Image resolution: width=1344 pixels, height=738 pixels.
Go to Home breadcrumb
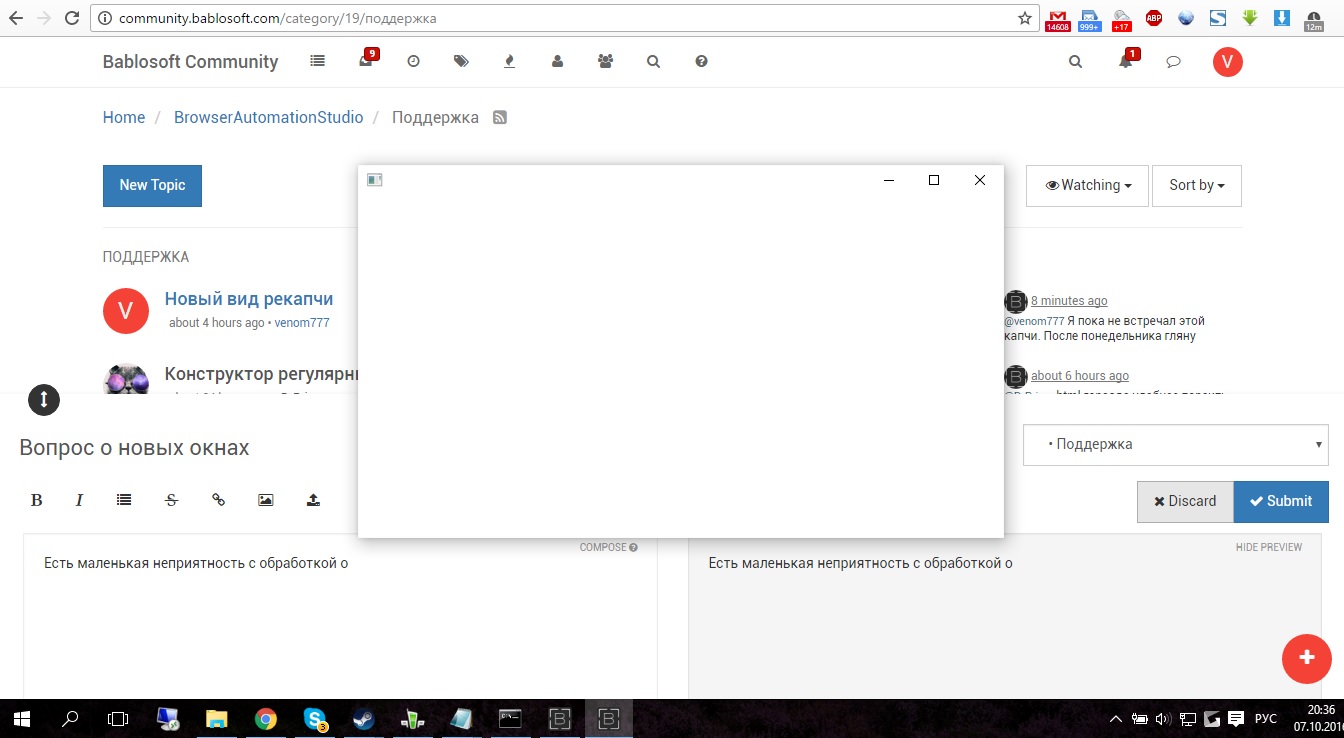(x=124, y=117)
